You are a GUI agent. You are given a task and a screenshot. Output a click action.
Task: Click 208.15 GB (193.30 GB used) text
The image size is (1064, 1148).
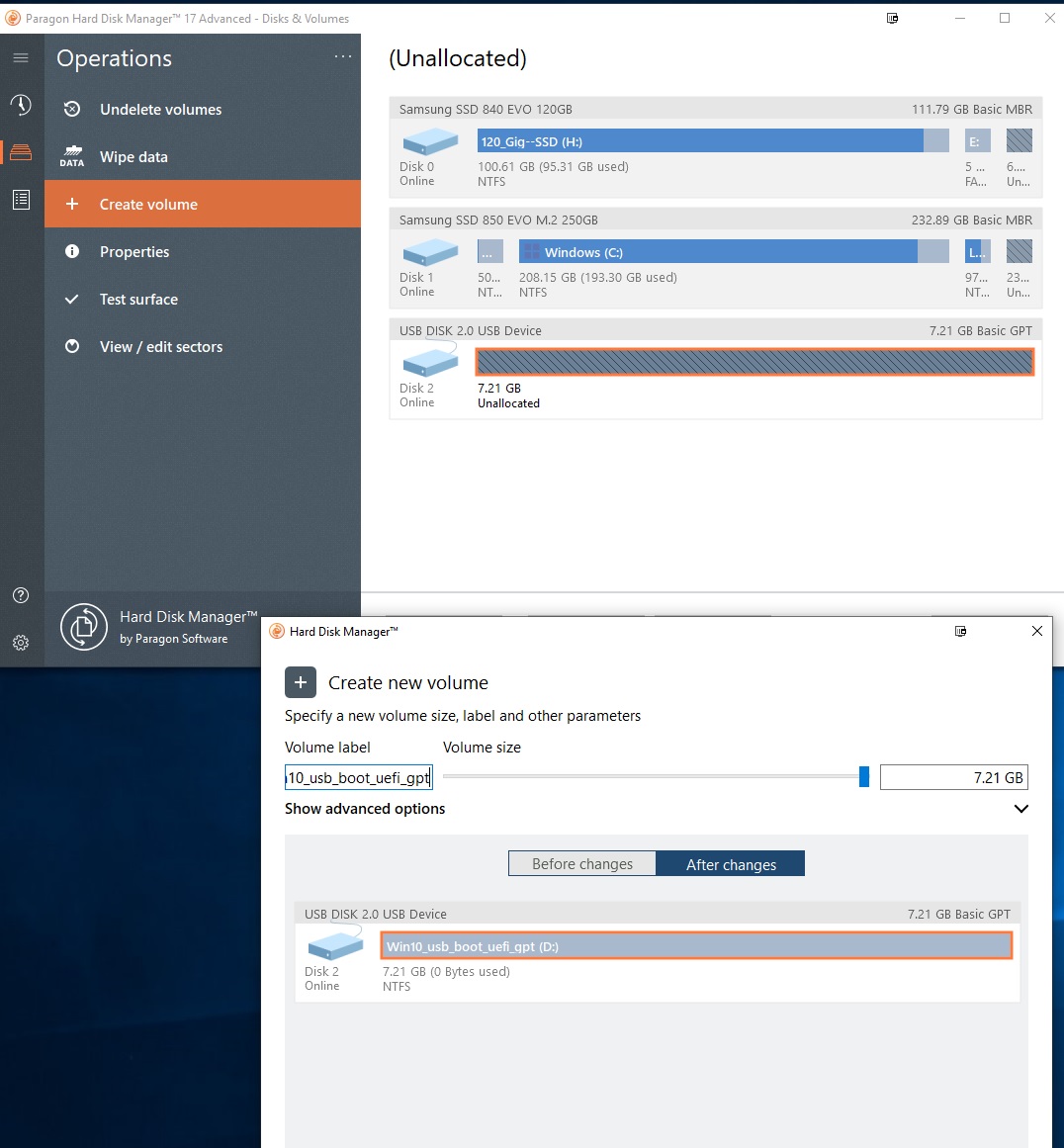pos(597,277)
